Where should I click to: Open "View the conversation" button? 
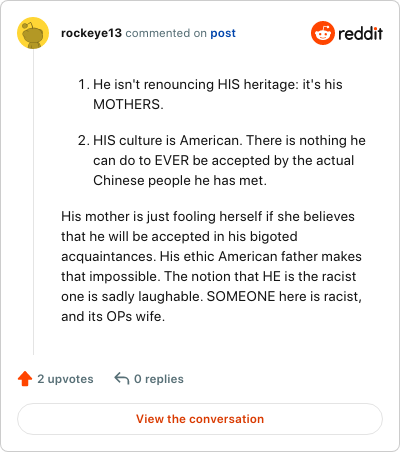tap(200, 419)
